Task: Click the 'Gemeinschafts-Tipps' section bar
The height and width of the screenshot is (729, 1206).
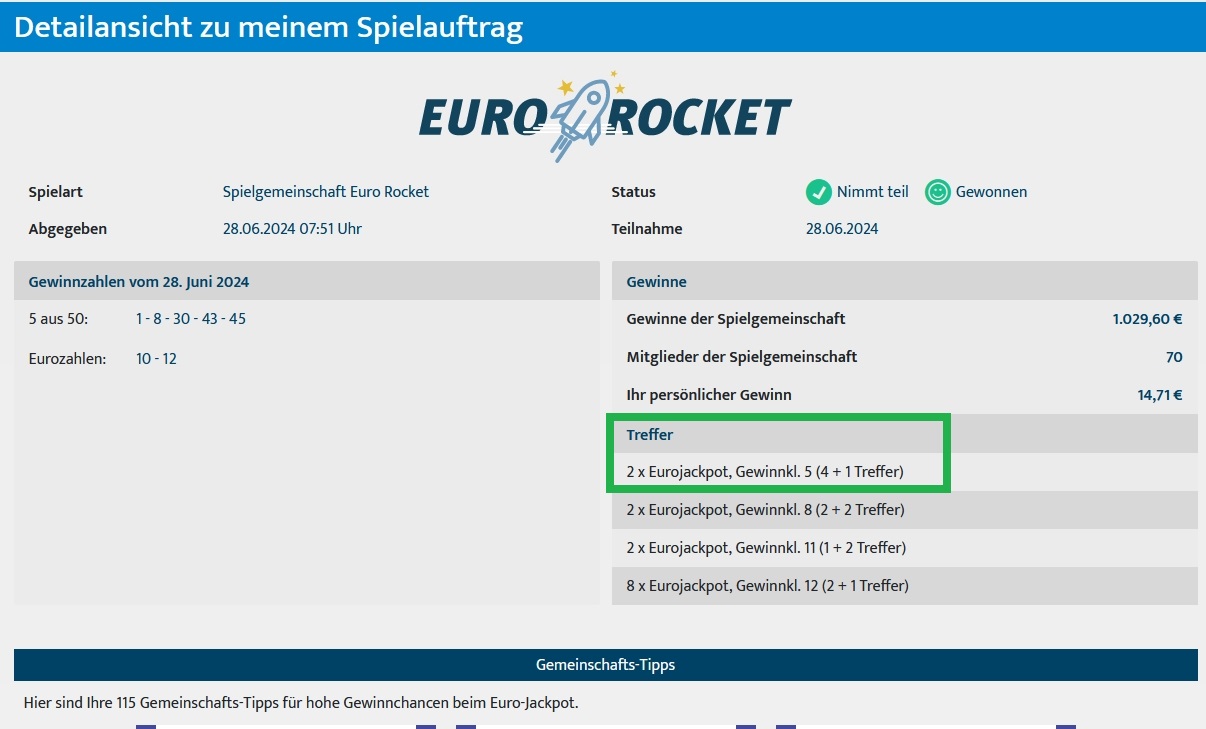Action: pos(606,665)
